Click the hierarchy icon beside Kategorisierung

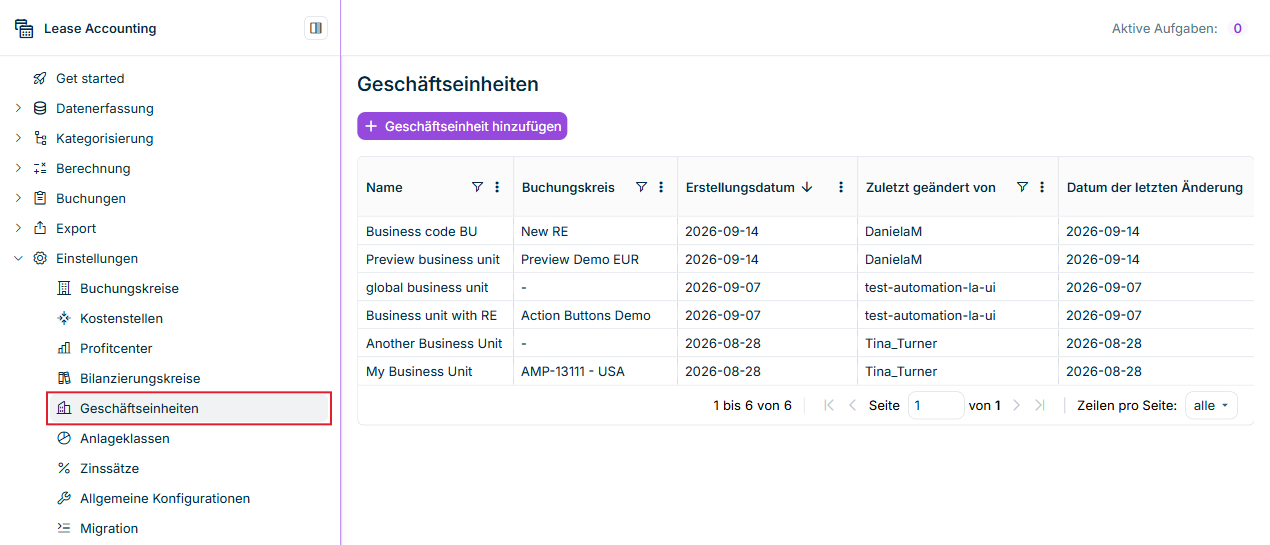[x=40, y=138]
